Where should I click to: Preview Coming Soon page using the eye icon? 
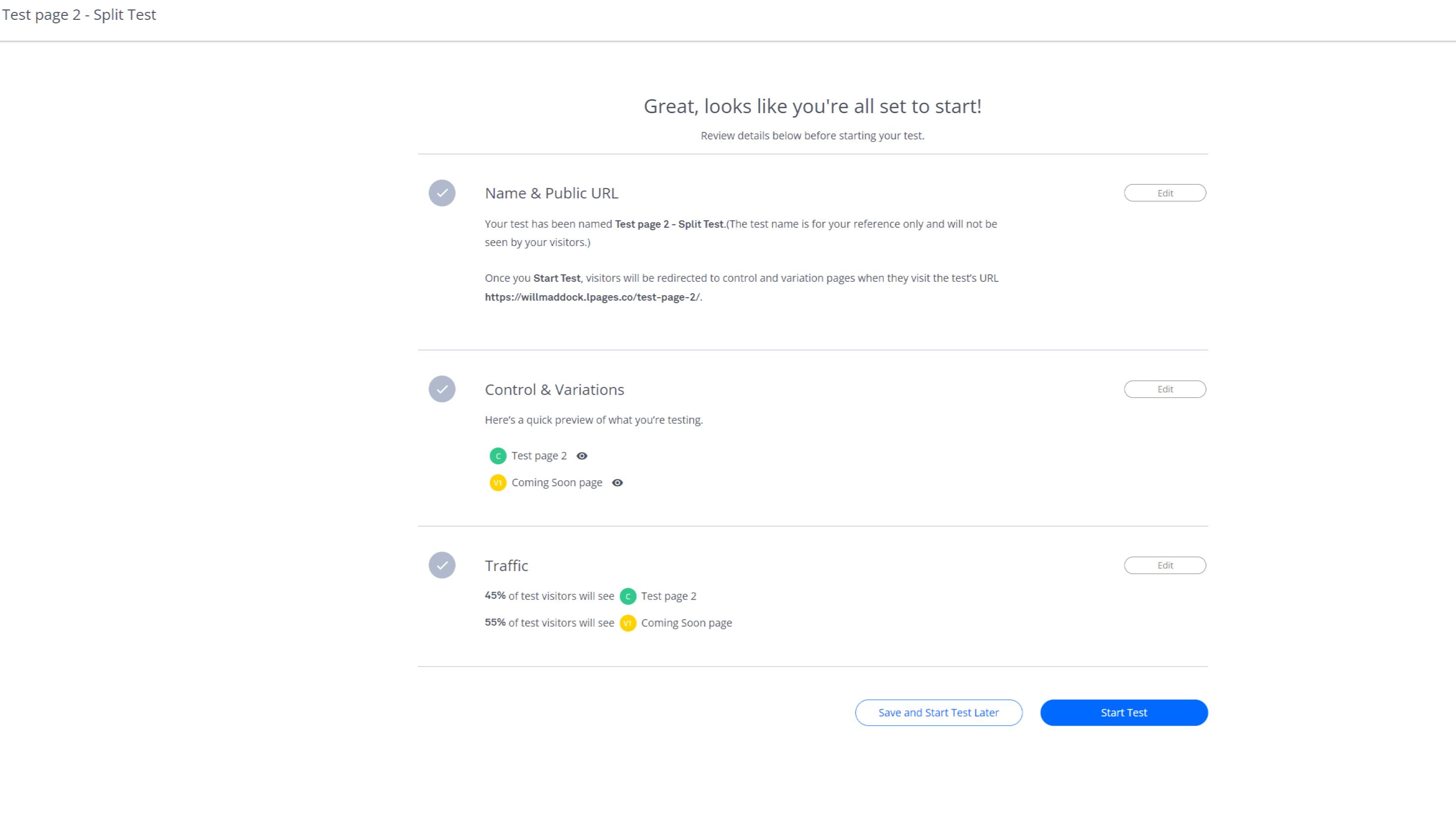[x=617, y=483]
